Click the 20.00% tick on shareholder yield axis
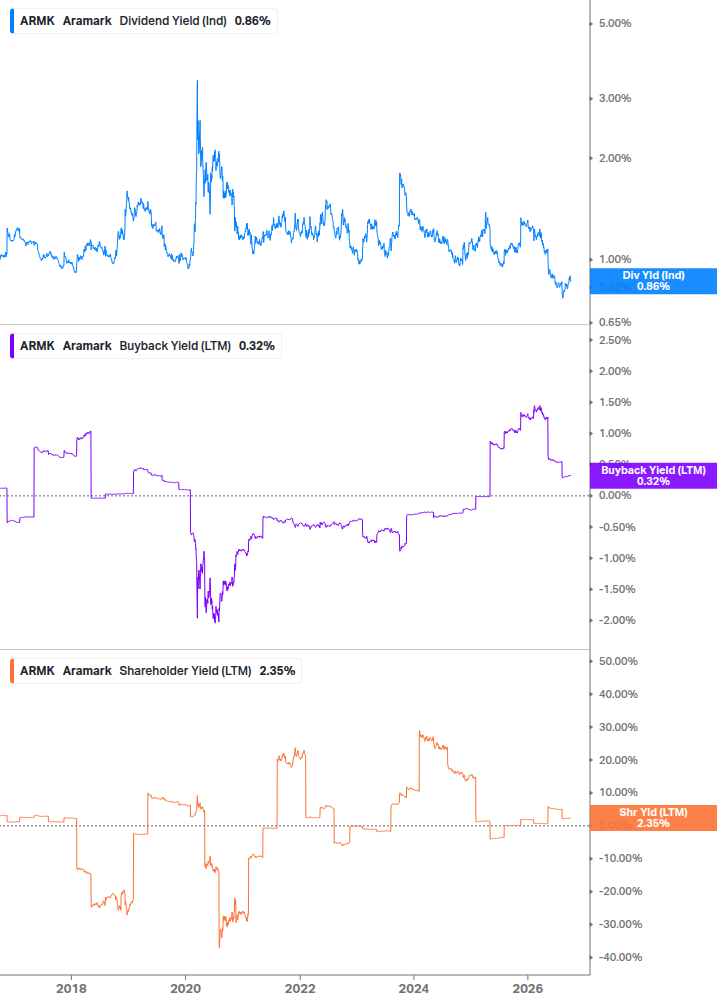 [x=618, y=760]
